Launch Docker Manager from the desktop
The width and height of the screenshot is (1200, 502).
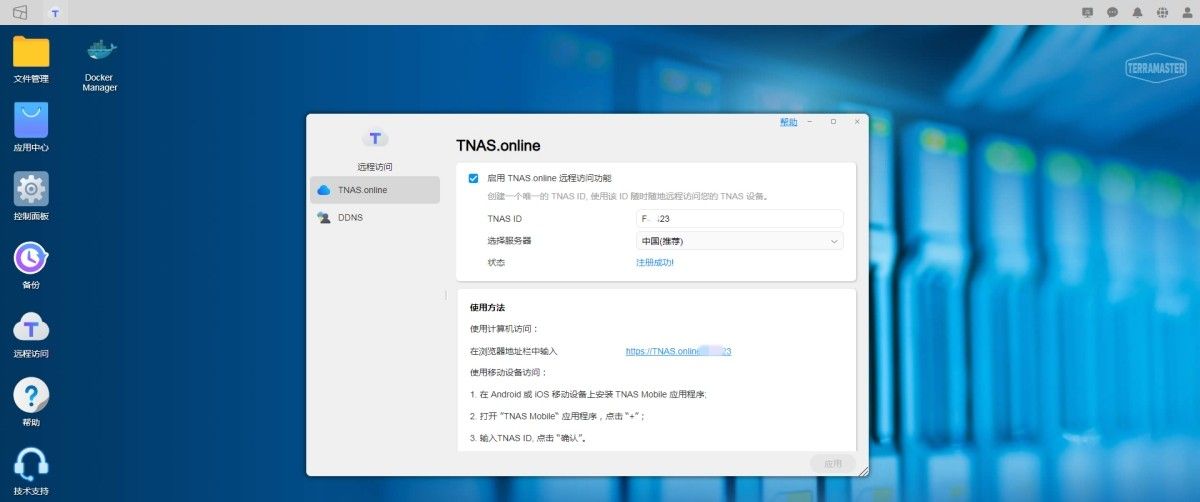pos(100,50)
